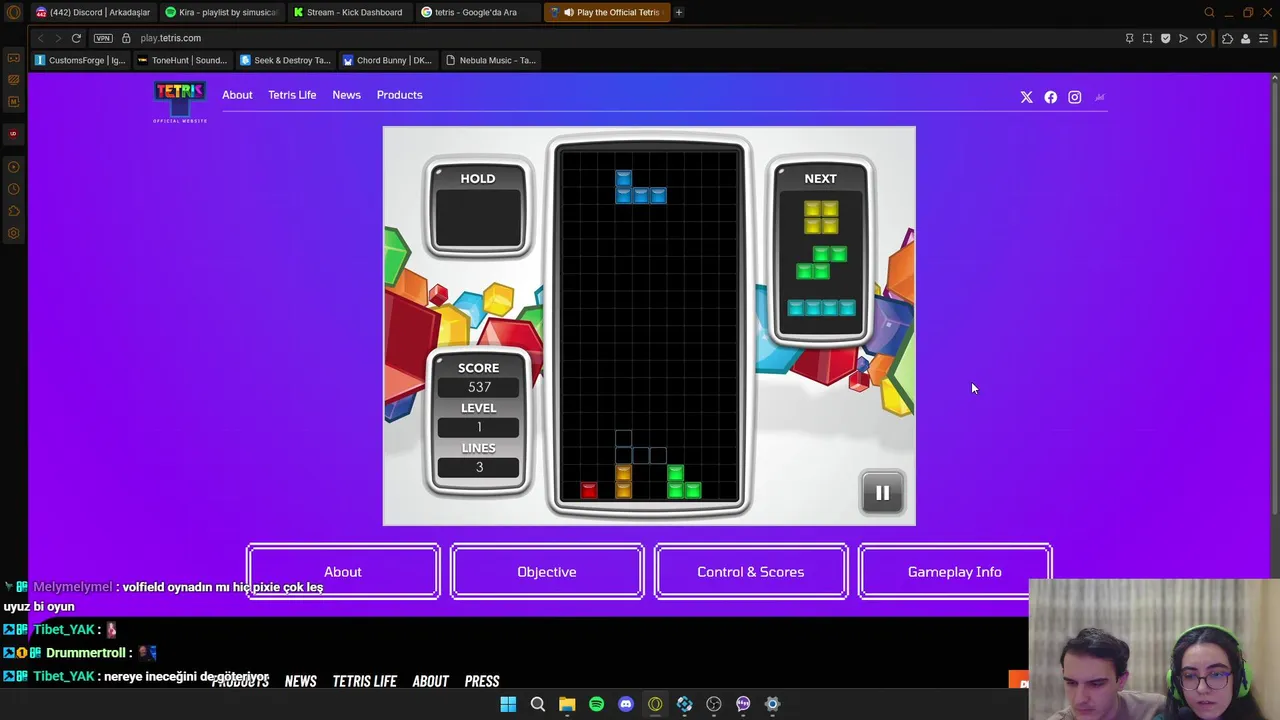Reload the current page
The height and width of the screenshot is (720, 1280).
76,38
